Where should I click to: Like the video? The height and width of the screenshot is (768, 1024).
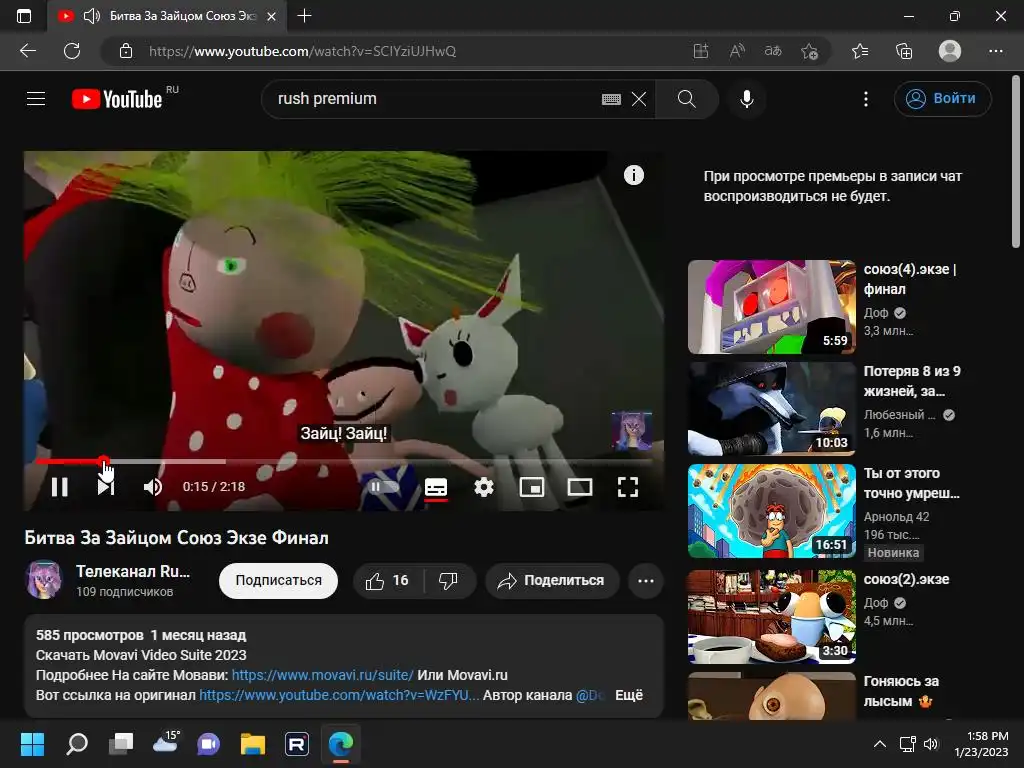pyautogui.click(x=388, y=581)
